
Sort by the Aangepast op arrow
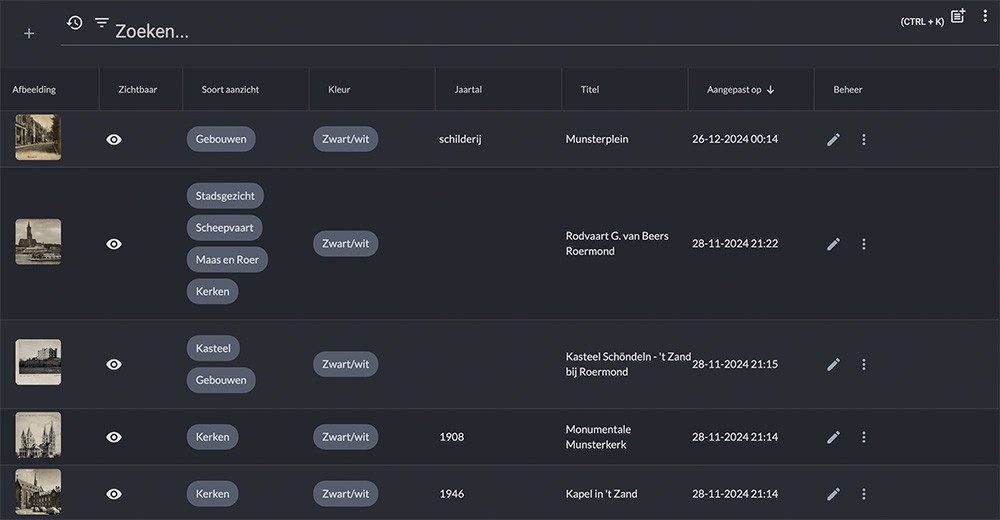pyautogui.click(x=771, y=90)
